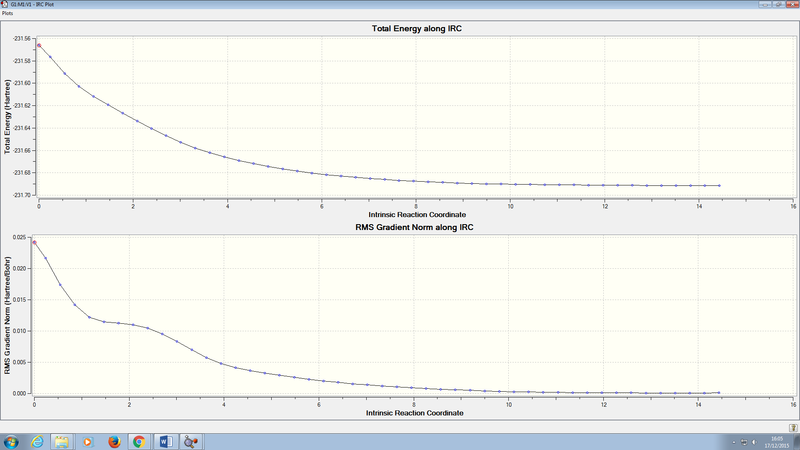Show hidden system tray icons

pyautogui.click(x=734, y=442)
